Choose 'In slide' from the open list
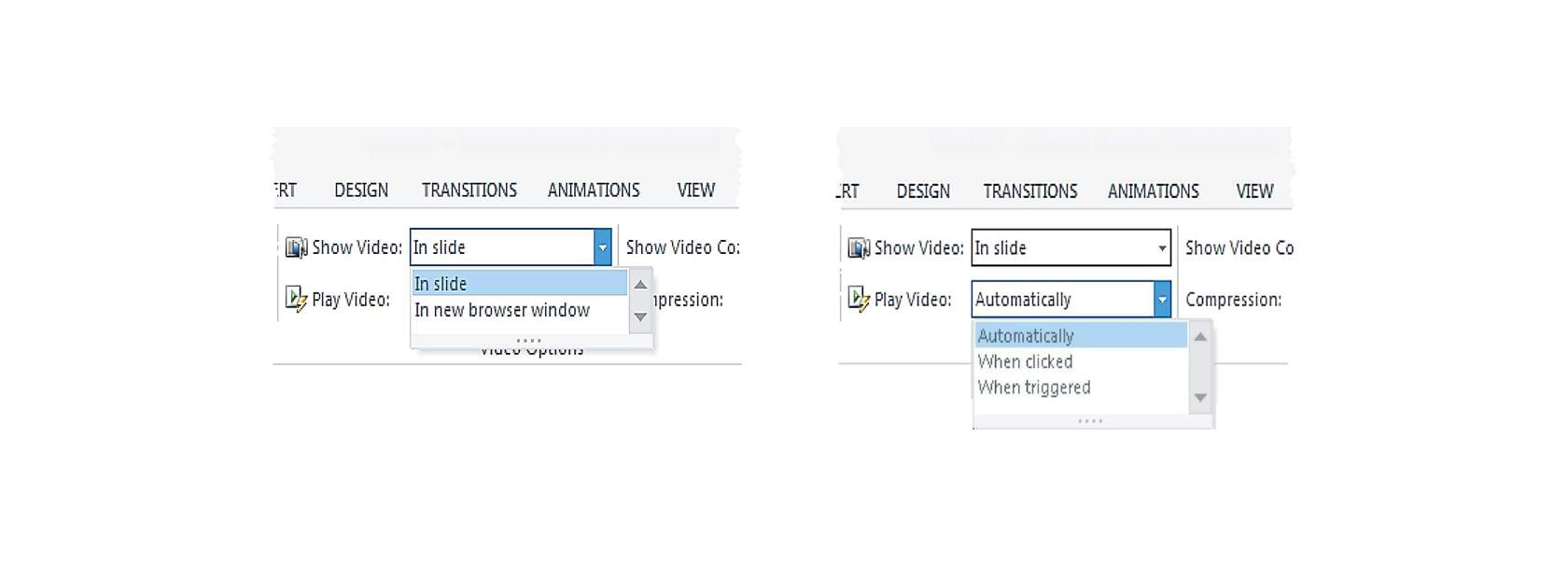 pyautogui.click(x=520, y=283)
